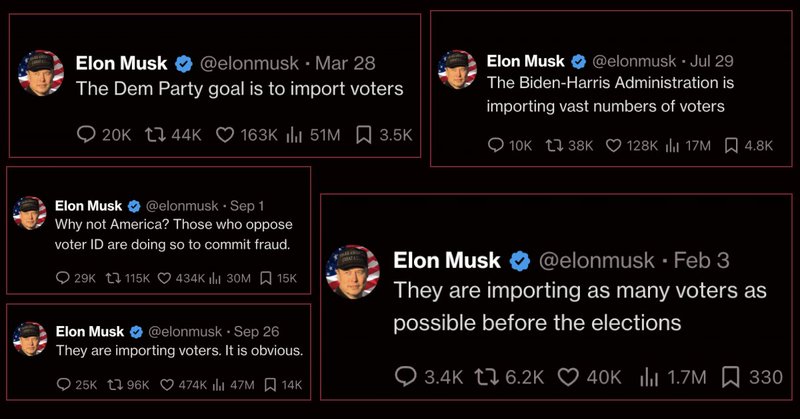Retweet the Jul 29 tweet
This screenshot has height=419, width=800.
coord(553,145)
